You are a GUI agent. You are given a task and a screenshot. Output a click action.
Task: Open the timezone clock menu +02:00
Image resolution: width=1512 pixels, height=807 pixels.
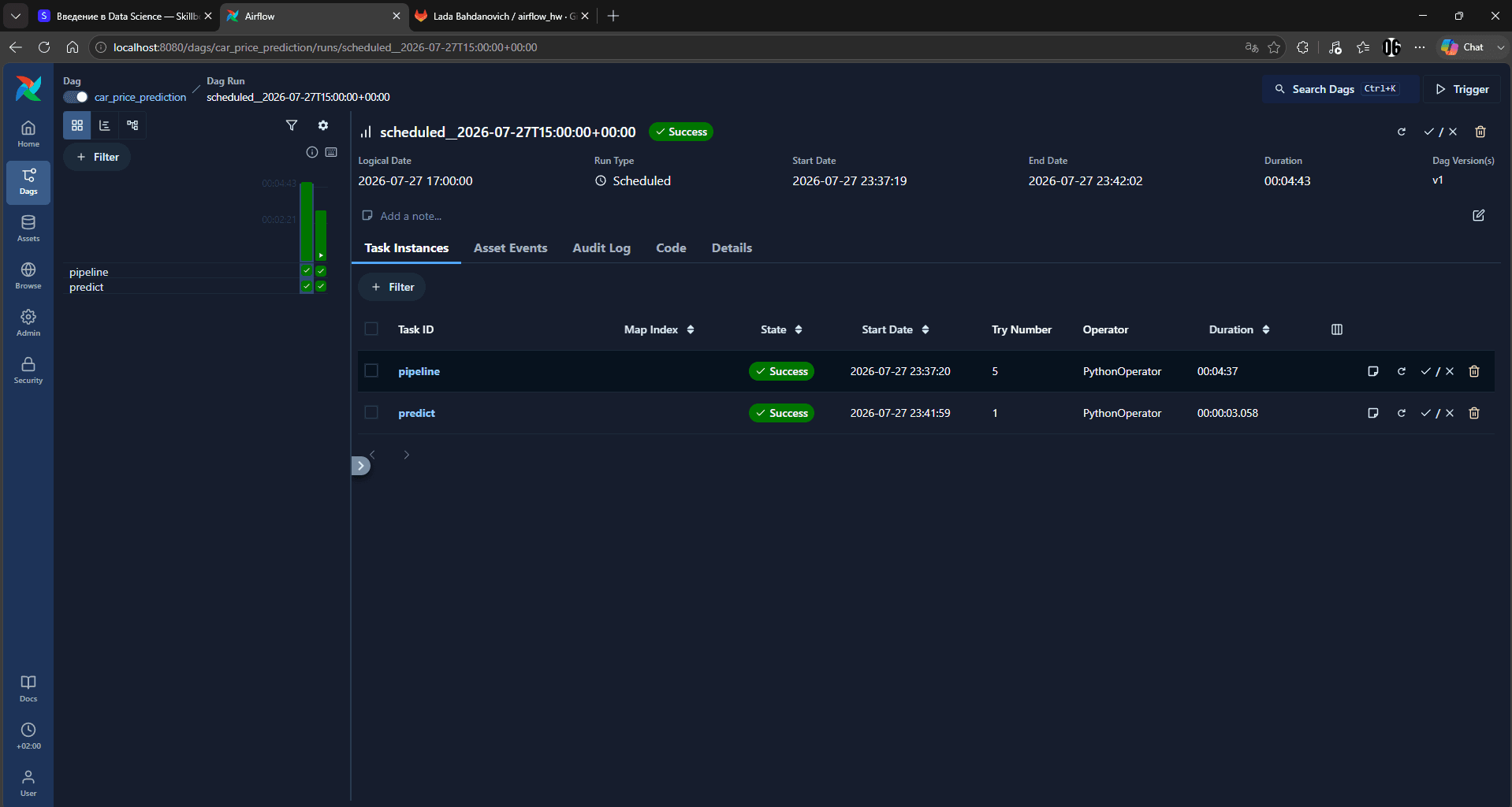tap(28, 736)
